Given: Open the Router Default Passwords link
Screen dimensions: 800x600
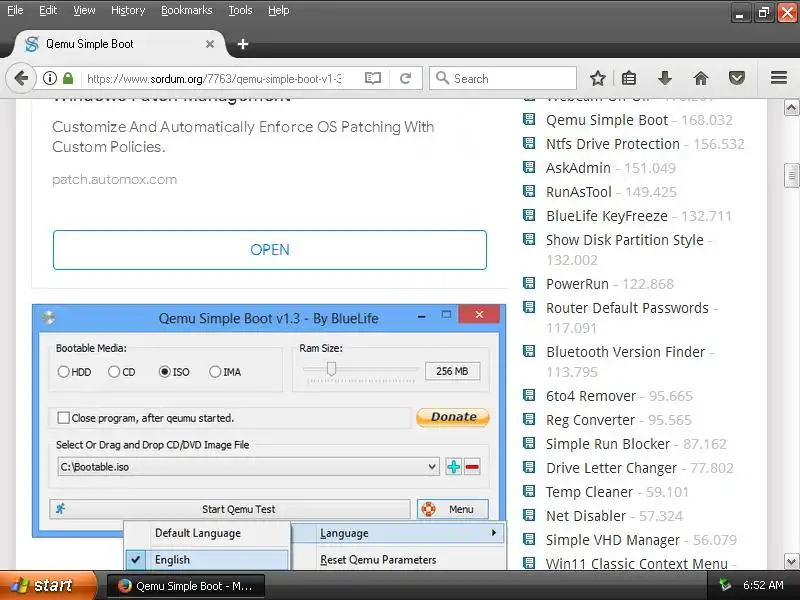Looking at the screenshot, I should (627, 308).
